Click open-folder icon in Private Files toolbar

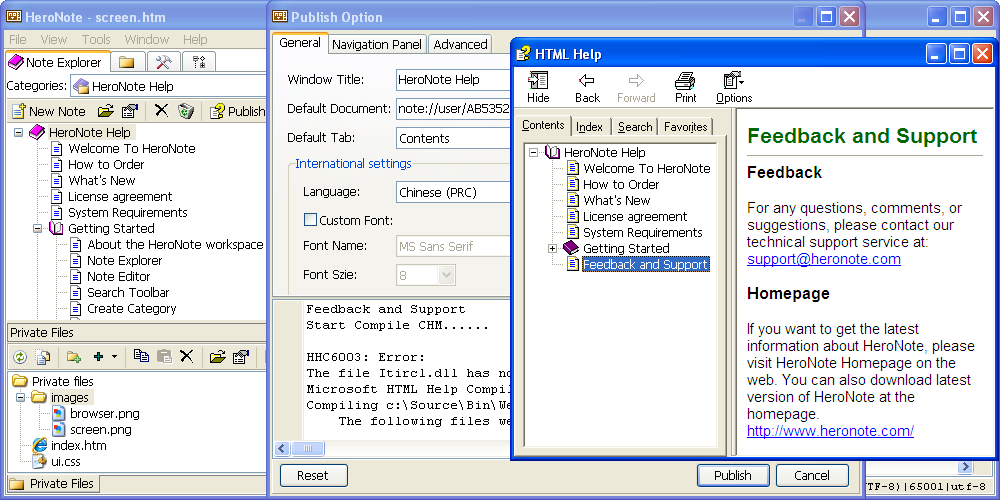(217, 357)
